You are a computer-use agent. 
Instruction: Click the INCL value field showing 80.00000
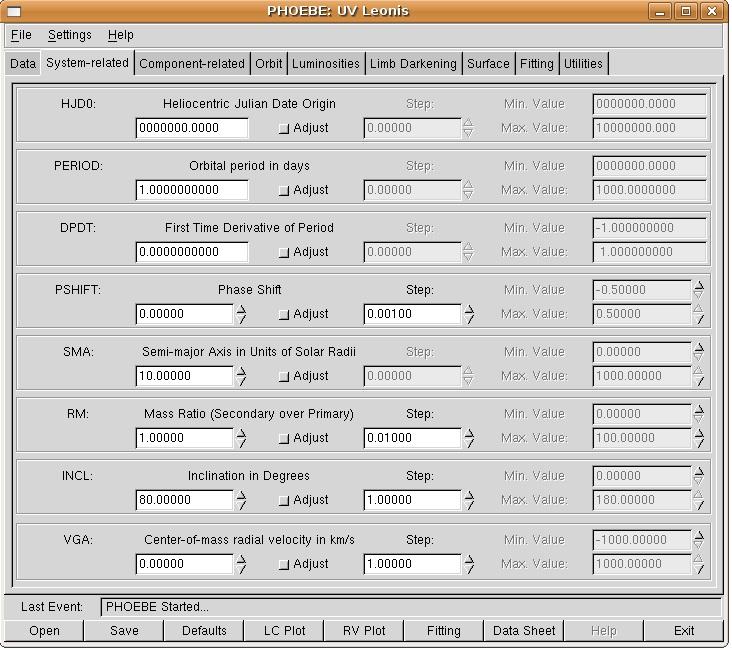click(x=184, y=500)
